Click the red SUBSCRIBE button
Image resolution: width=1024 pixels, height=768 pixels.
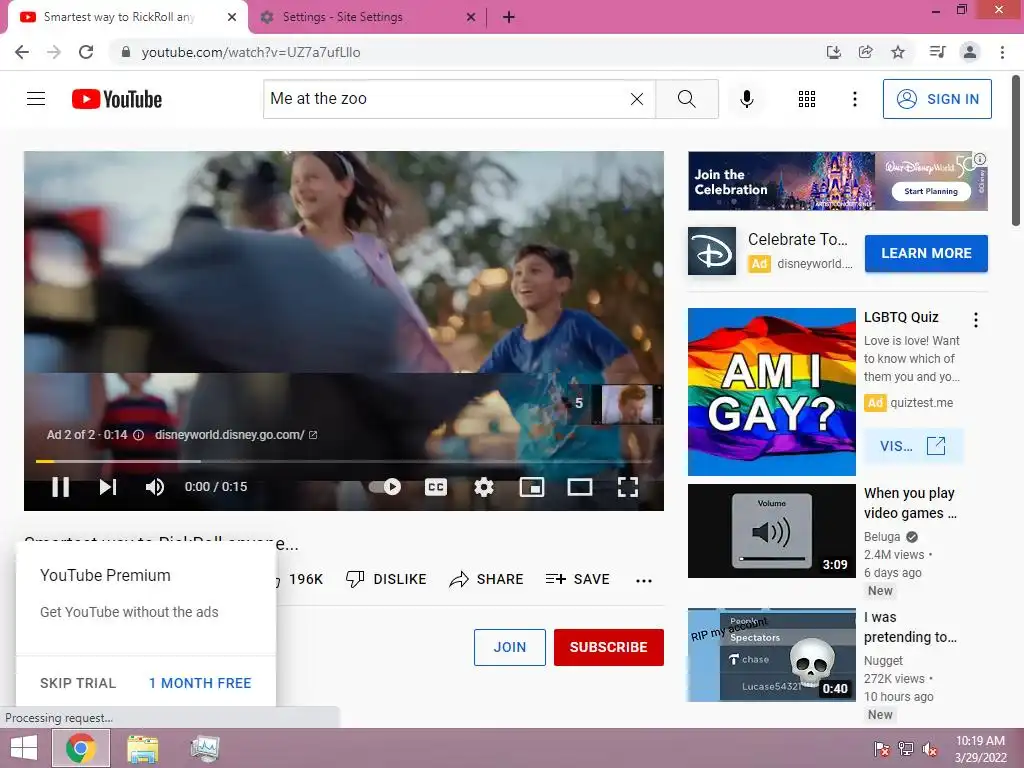click(x=609, y=647)
